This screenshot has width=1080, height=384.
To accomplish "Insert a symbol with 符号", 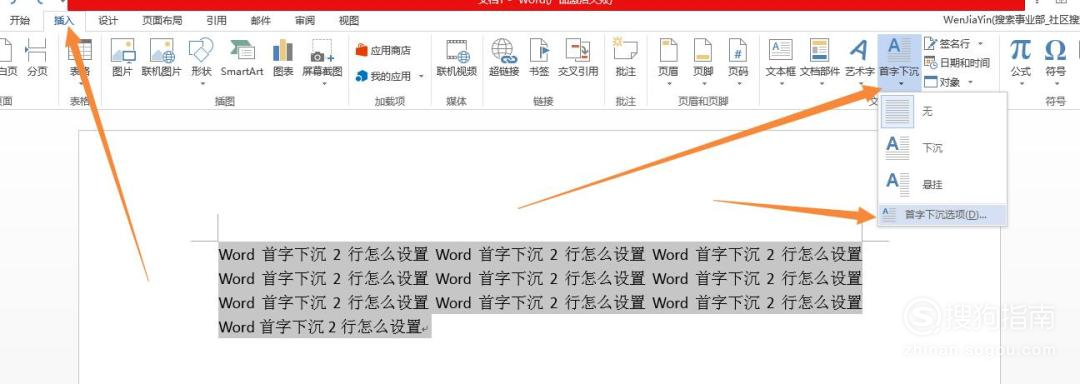I will tap(1055, 58).
